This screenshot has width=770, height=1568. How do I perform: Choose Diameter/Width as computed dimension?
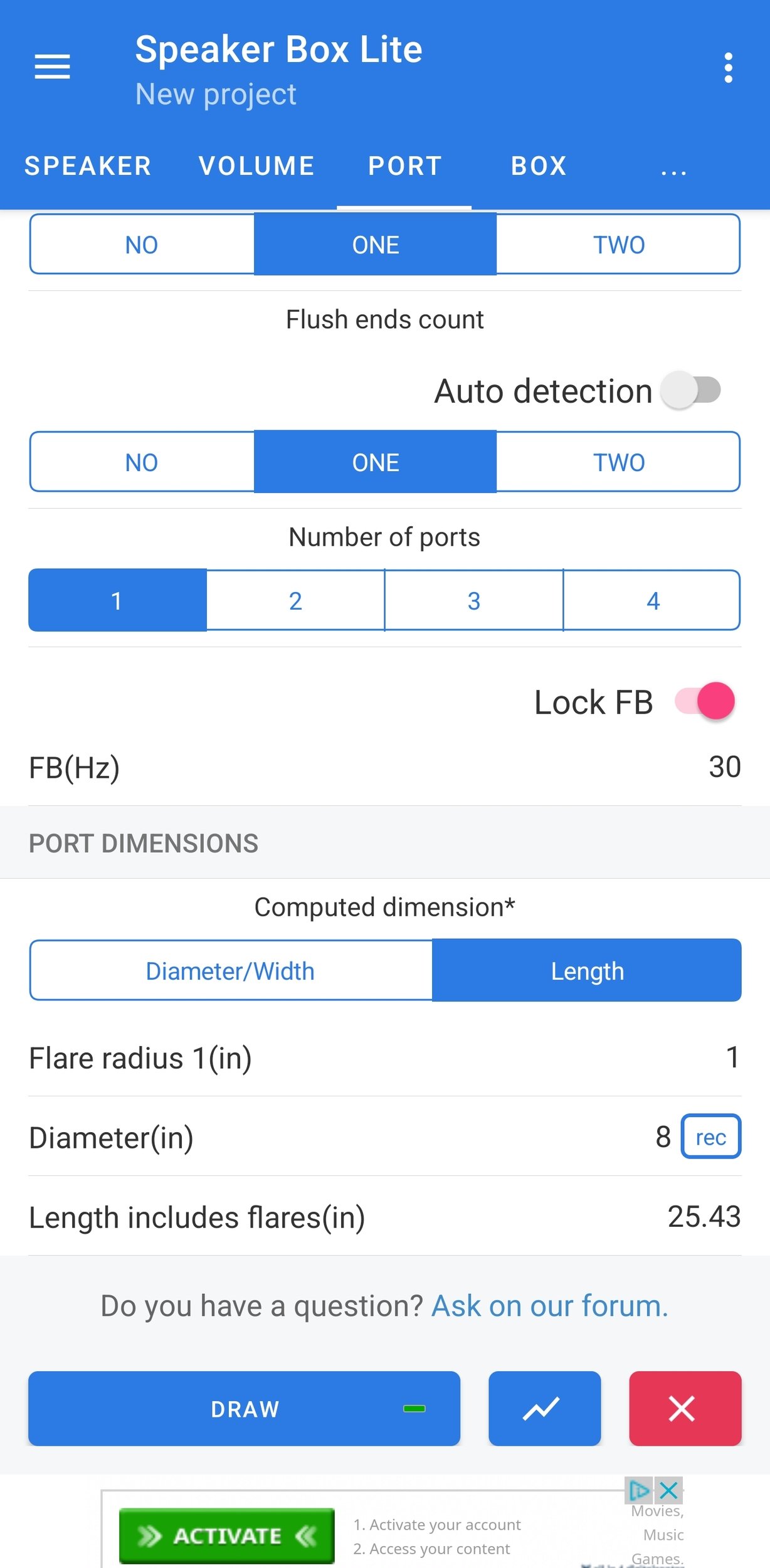(230, 970)
